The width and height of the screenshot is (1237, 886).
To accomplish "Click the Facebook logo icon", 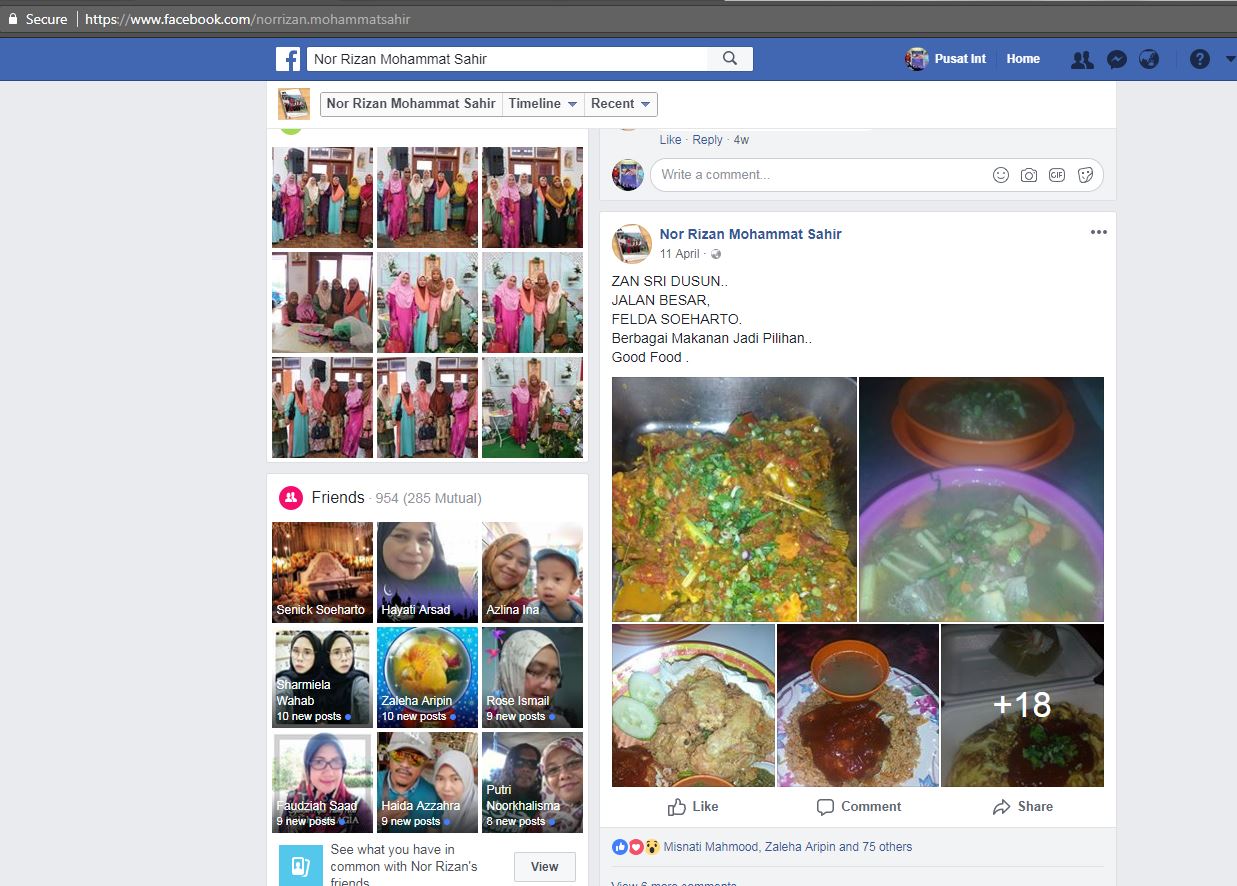I will pyautogui.click(x=288, y=59).
